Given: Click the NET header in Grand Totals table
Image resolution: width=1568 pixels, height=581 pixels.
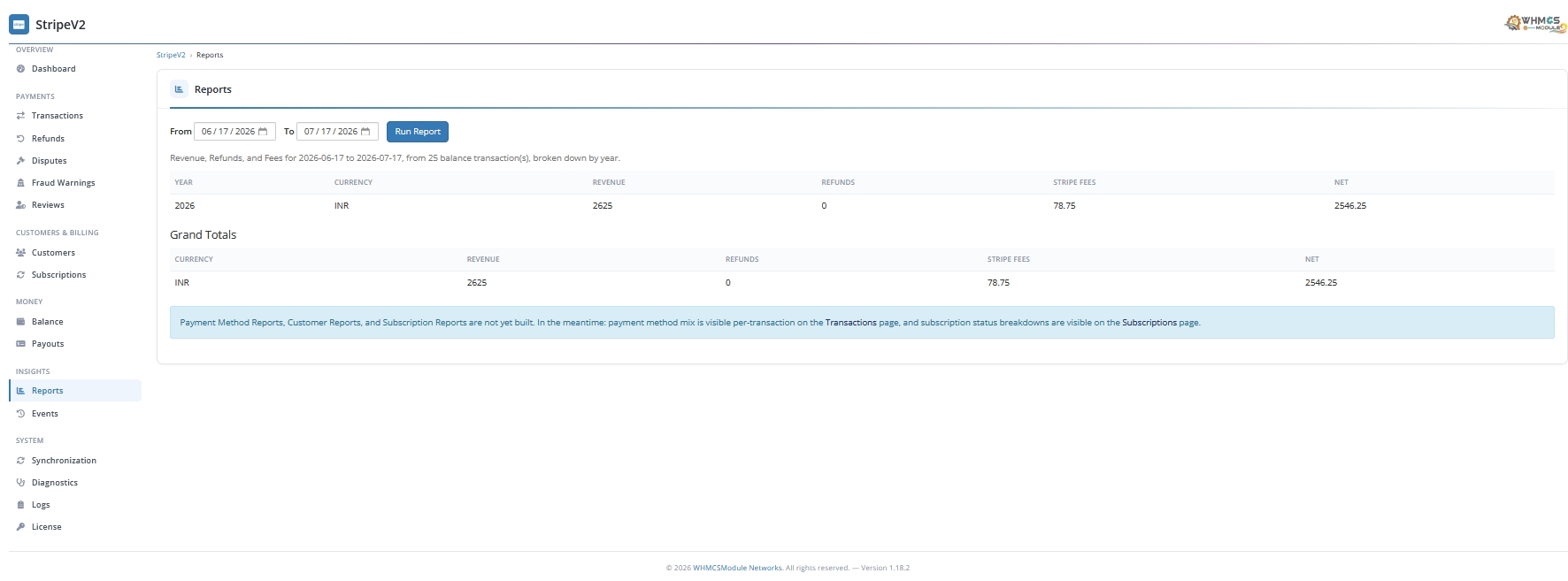Looking at the screenshot, I should 1311,259.
